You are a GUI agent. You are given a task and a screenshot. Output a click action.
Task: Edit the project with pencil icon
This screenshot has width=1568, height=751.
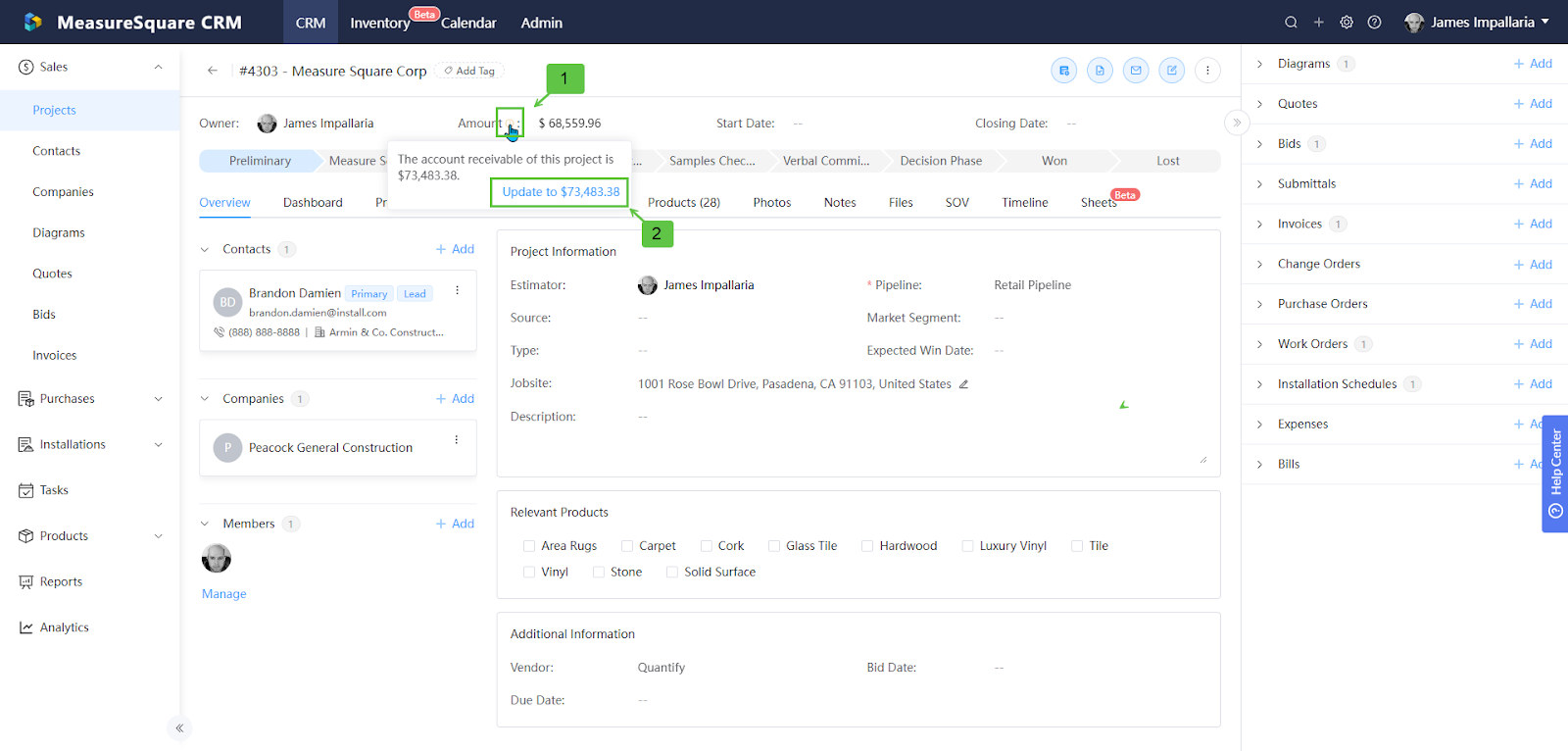pyautogui.click(x=1172, y=71)
